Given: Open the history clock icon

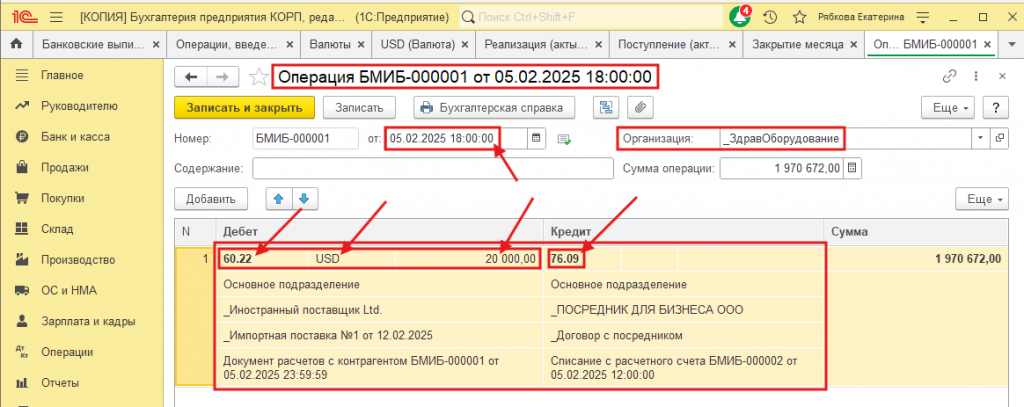Looking at the screenshot, I should pos(770,17).
